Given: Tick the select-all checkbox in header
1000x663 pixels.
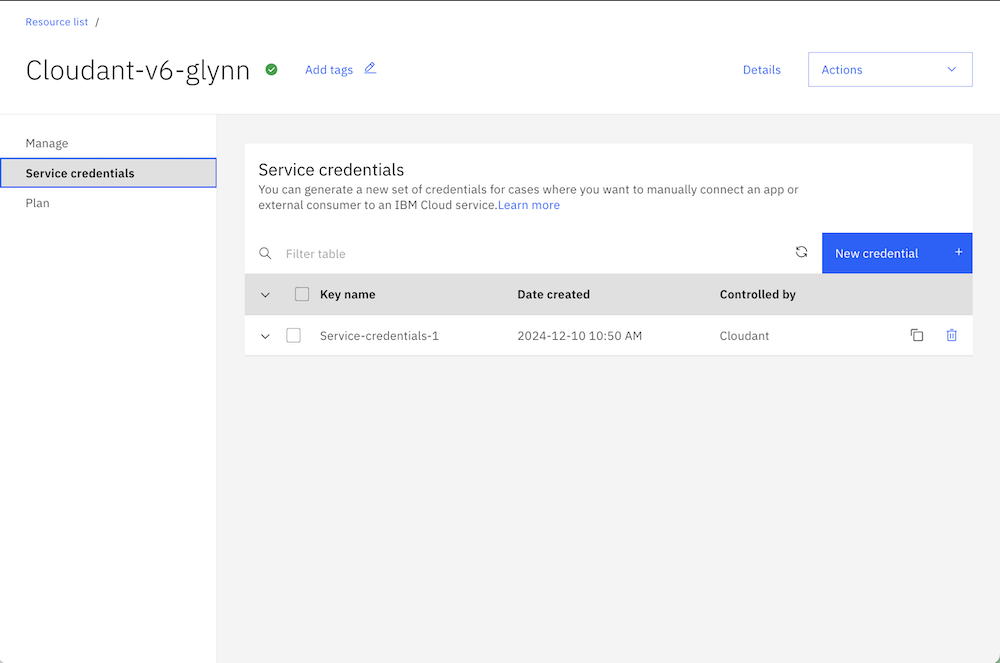Looking at the screenshot, I should point(302,294).
